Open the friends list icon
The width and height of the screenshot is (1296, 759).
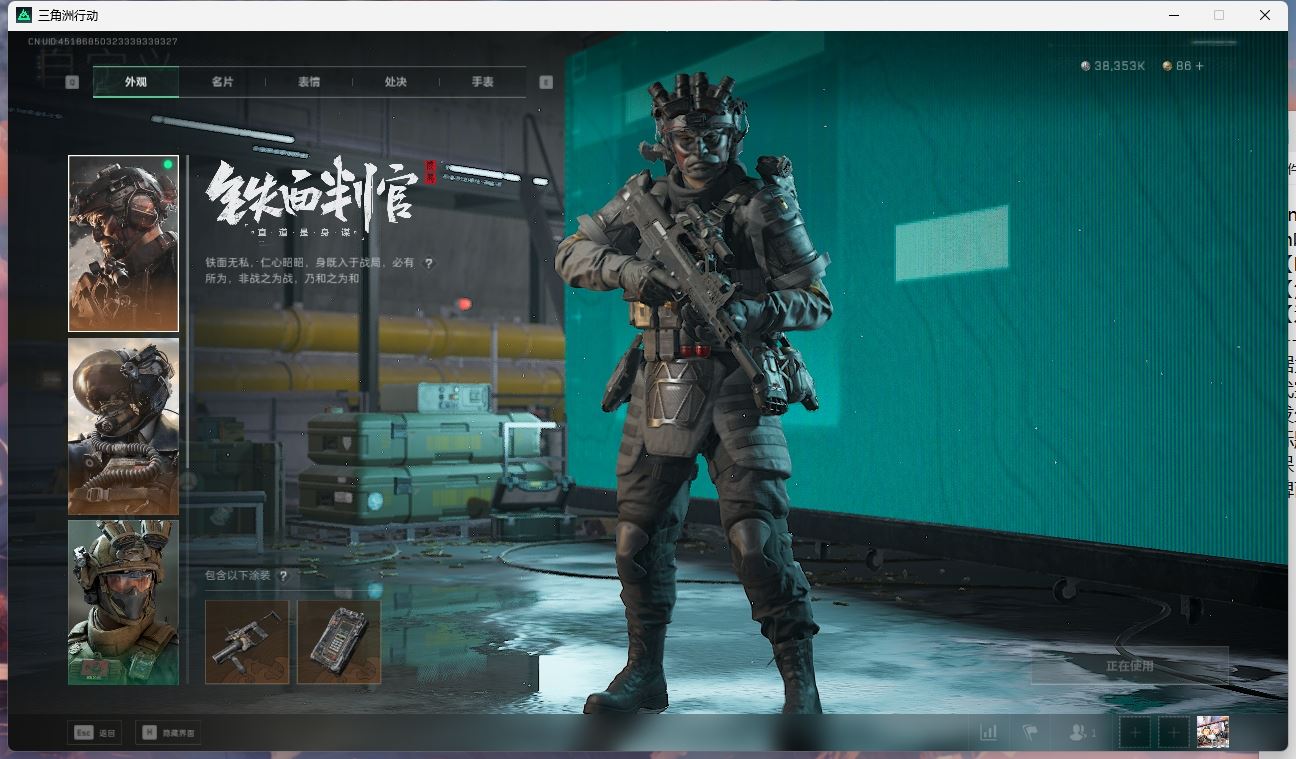[x=1080, y=732]
